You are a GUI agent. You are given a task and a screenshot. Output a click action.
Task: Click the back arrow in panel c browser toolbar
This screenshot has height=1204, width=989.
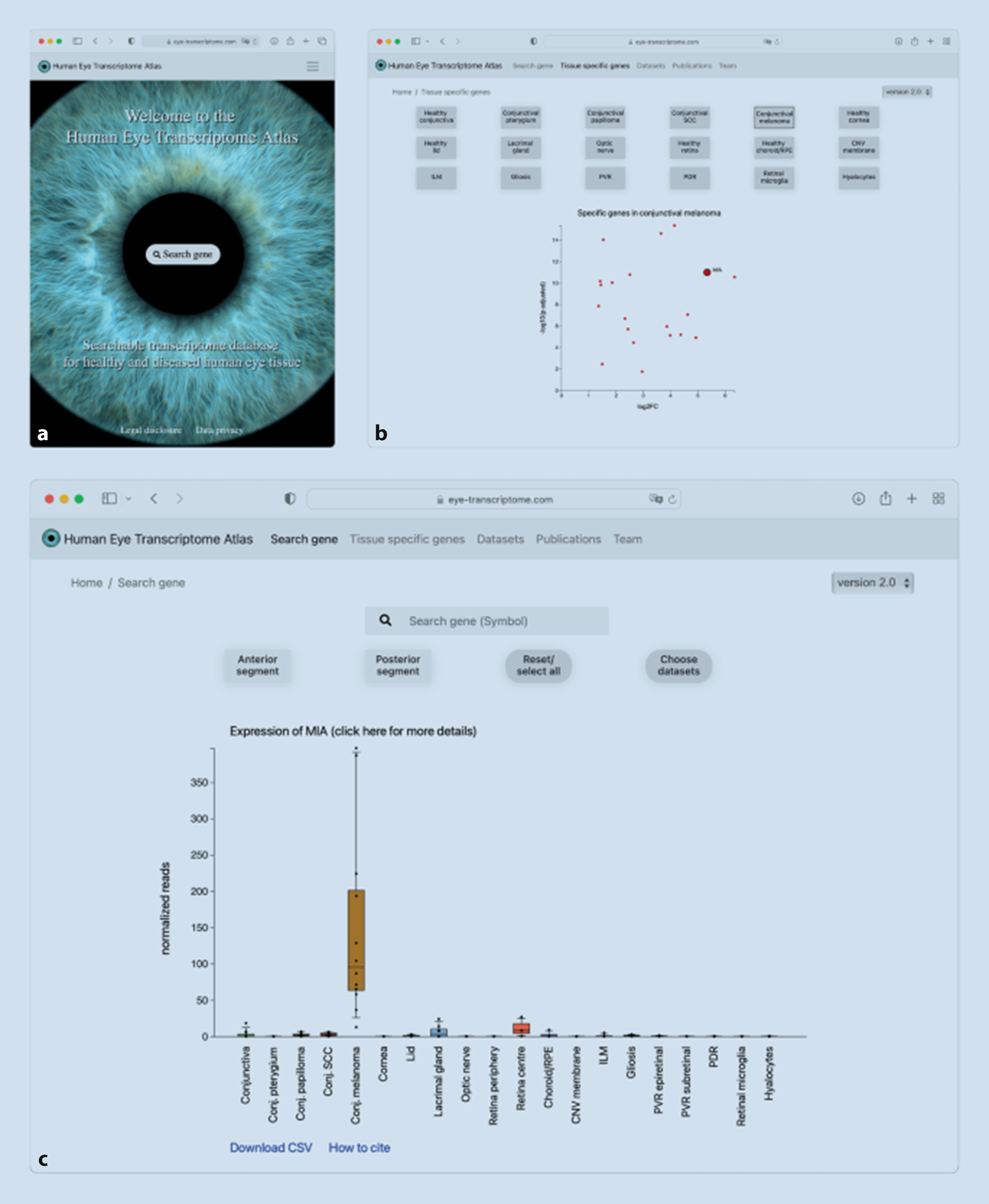154,498
